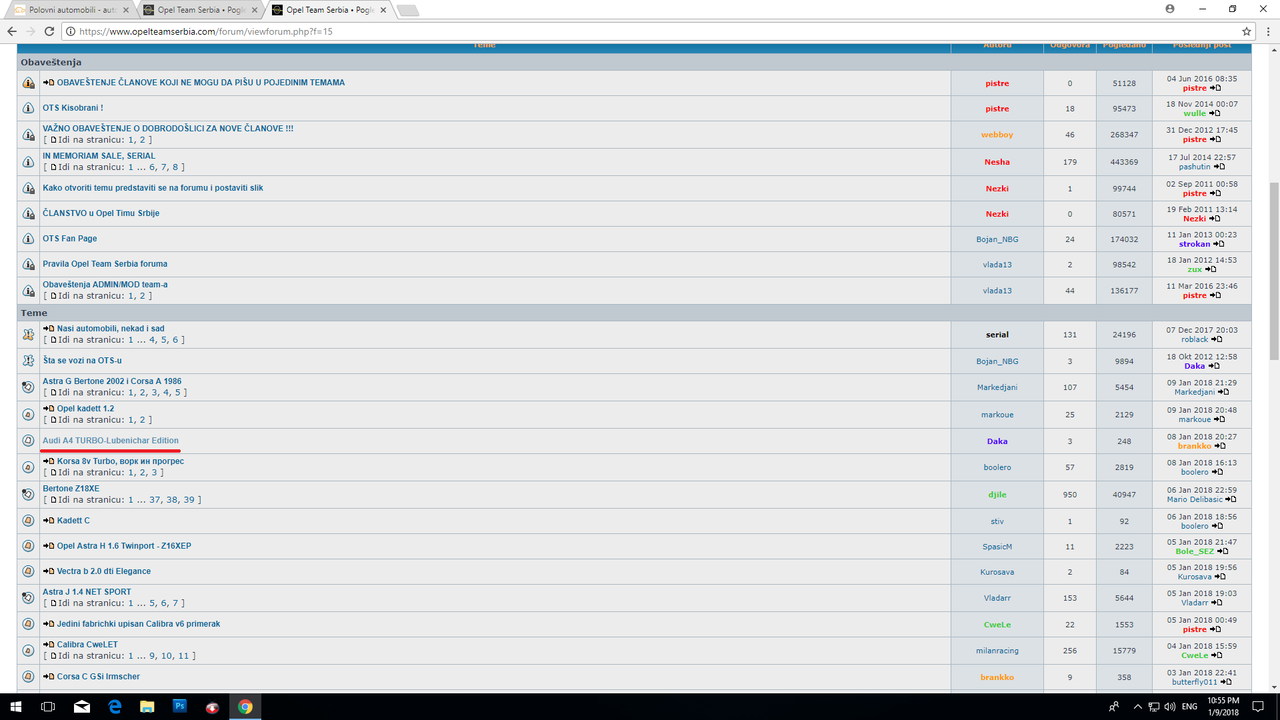
Task: Open author profile djile
Action: point(997,494)
